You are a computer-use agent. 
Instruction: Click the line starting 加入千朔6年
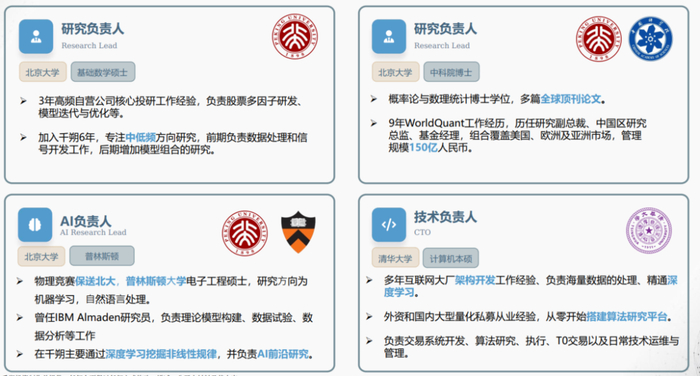click(173, 137)
